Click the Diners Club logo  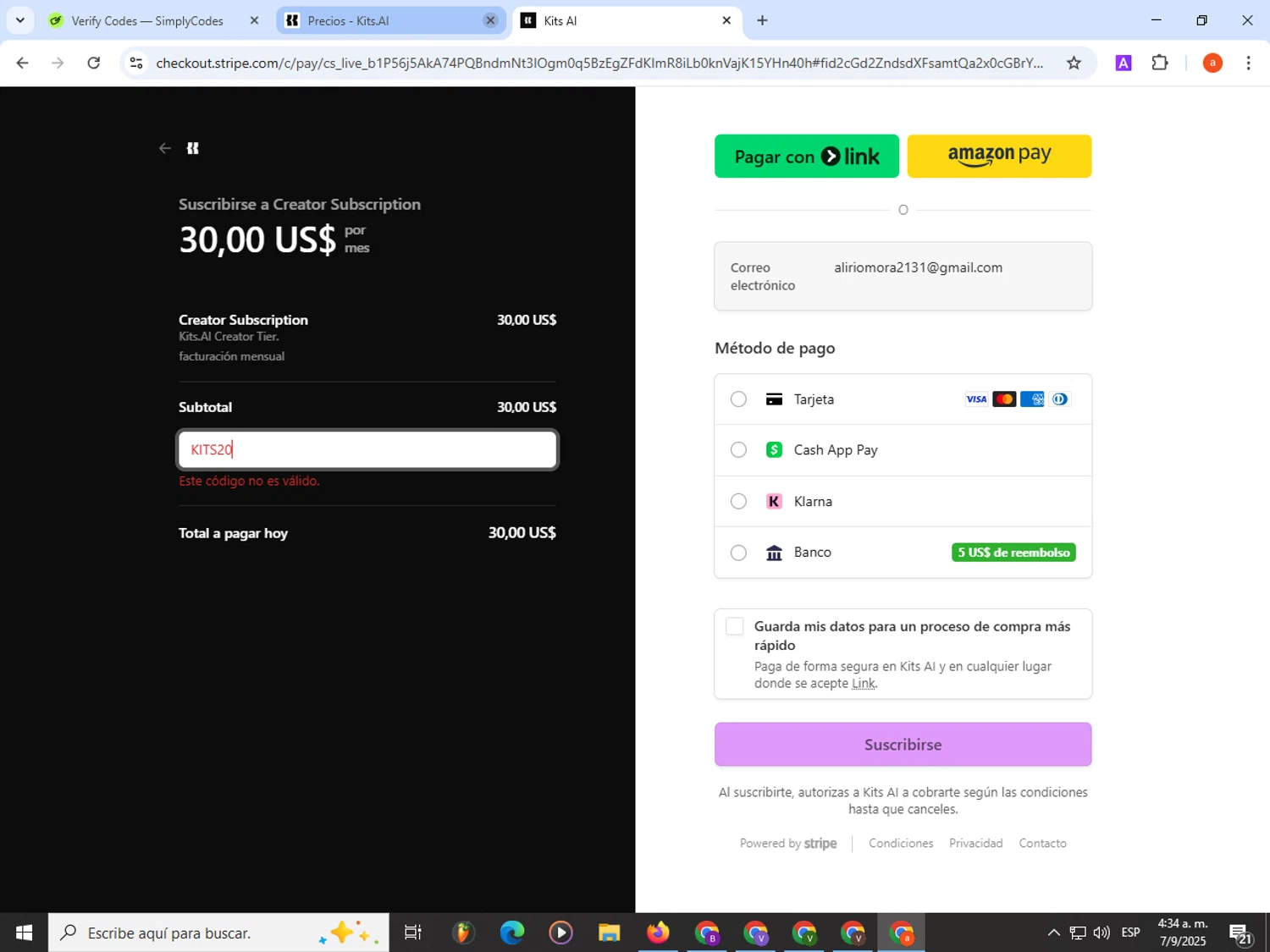point(1060,399)
